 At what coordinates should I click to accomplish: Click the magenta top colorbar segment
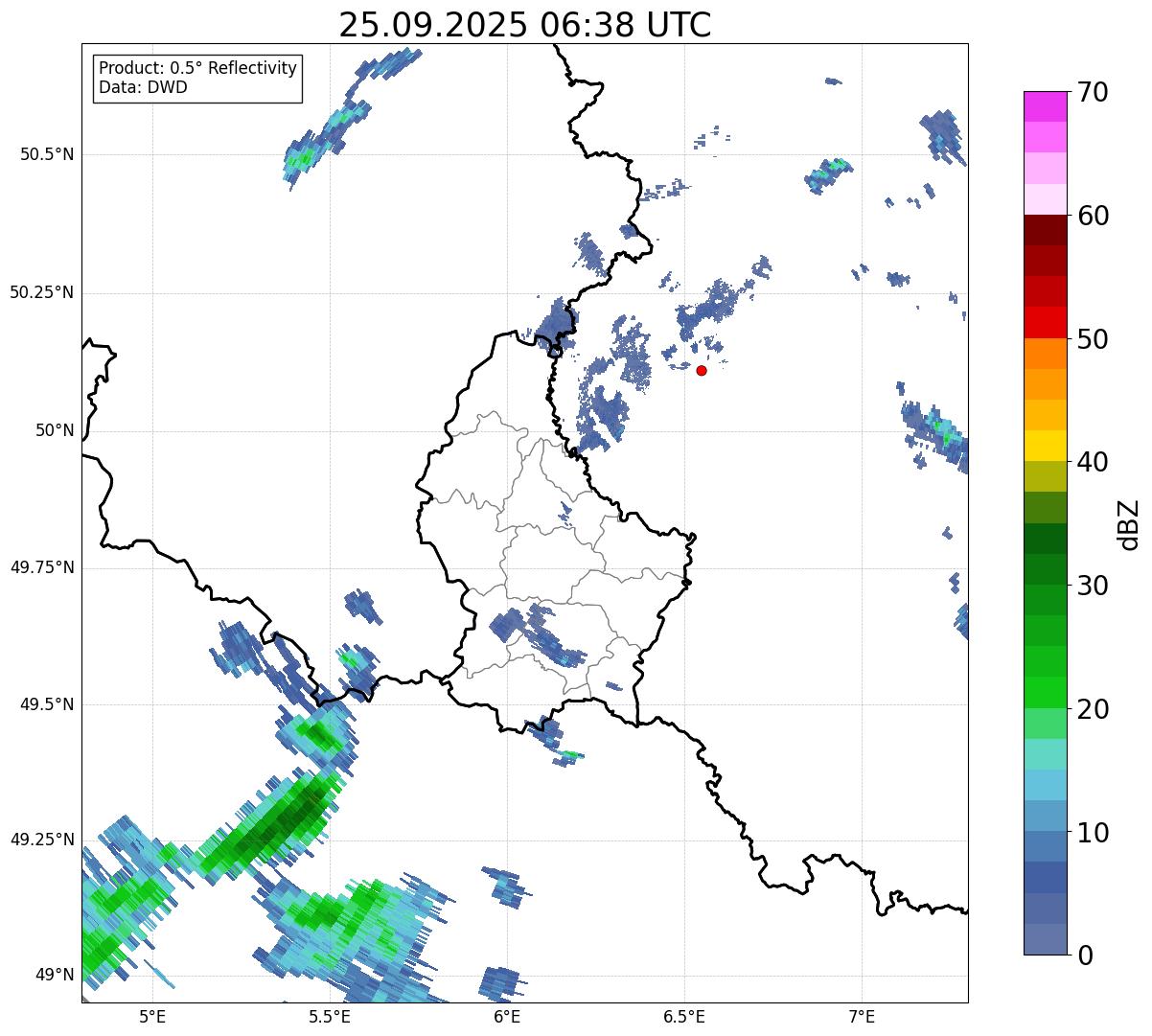coord(1046,107)
